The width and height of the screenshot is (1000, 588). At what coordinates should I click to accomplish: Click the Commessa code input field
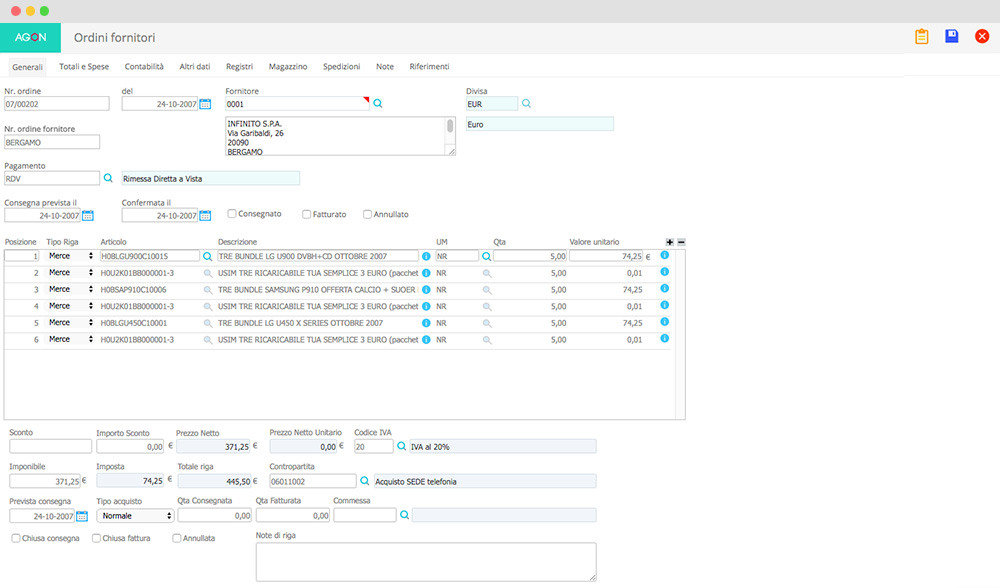pyautogui.click(x=365, y=515)
